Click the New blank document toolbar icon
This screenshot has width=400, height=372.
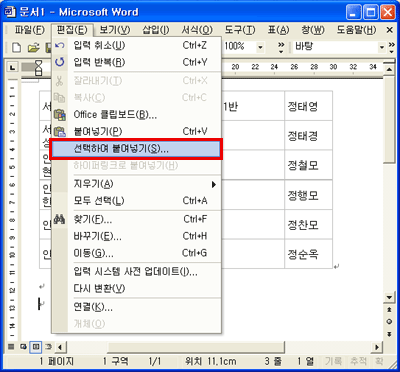point(17,48)
